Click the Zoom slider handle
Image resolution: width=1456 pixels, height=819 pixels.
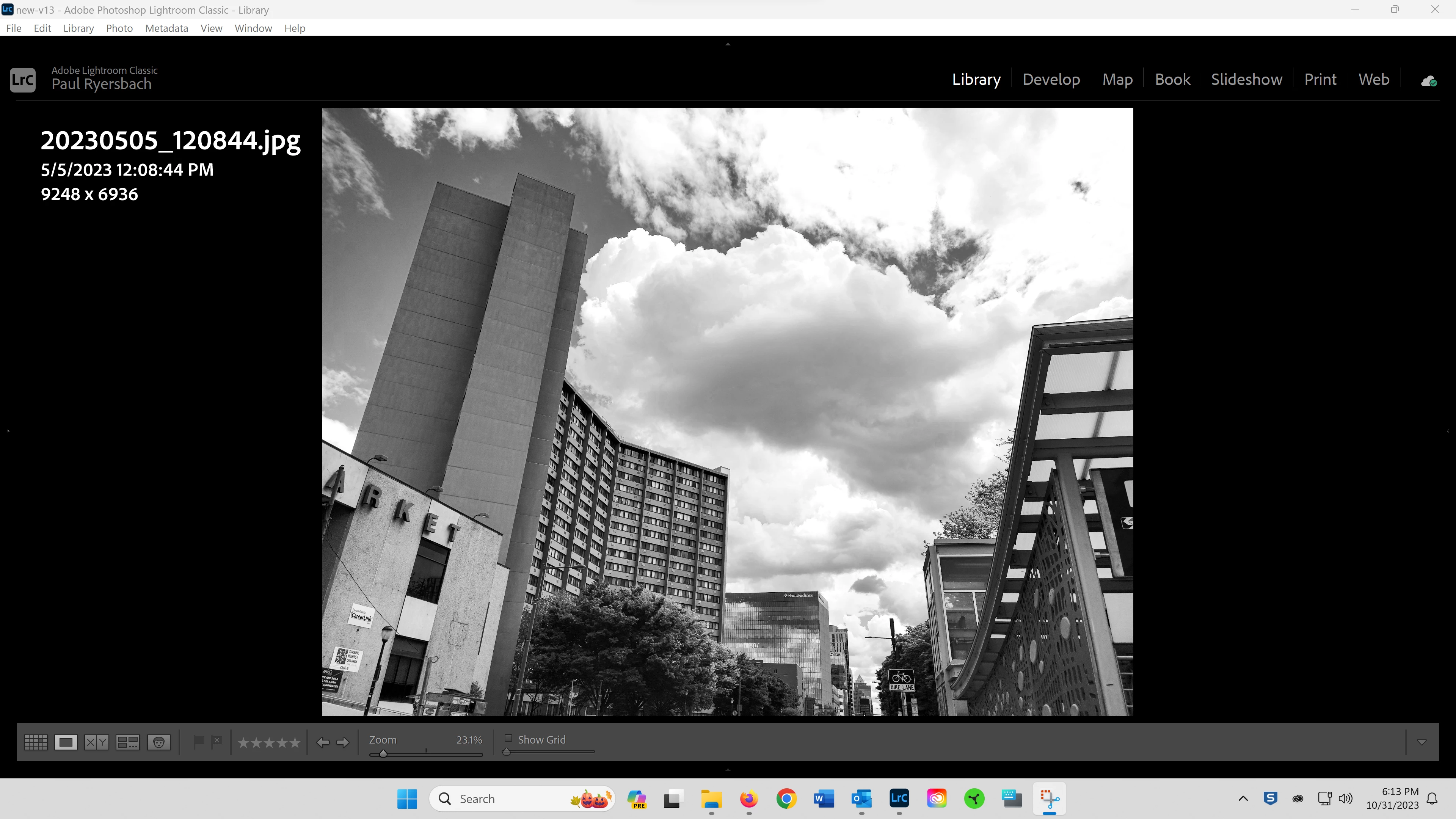point(383,753)
